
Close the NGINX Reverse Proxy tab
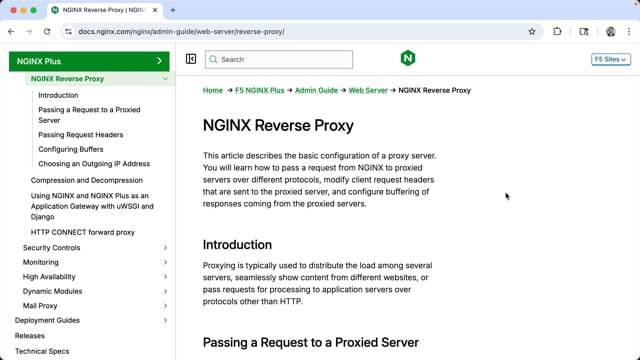click(x=155, y=10)
